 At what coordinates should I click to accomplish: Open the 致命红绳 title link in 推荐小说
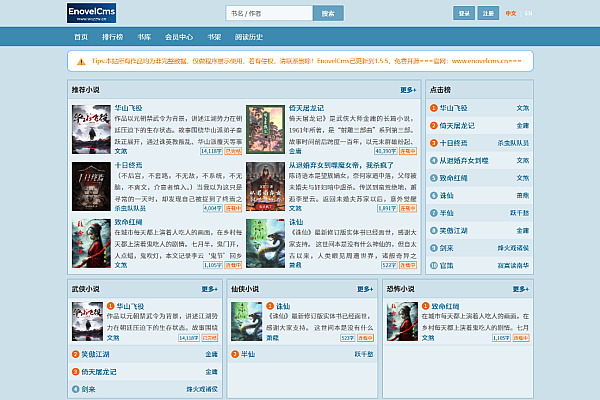tap(129, 222)
